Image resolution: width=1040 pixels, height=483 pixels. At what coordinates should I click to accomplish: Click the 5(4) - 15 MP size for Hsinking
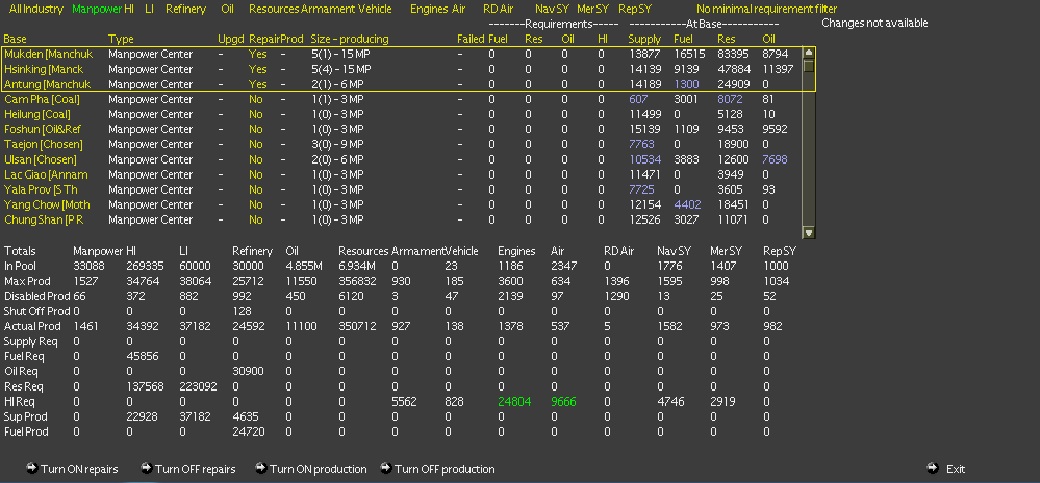tap(341, 69)
